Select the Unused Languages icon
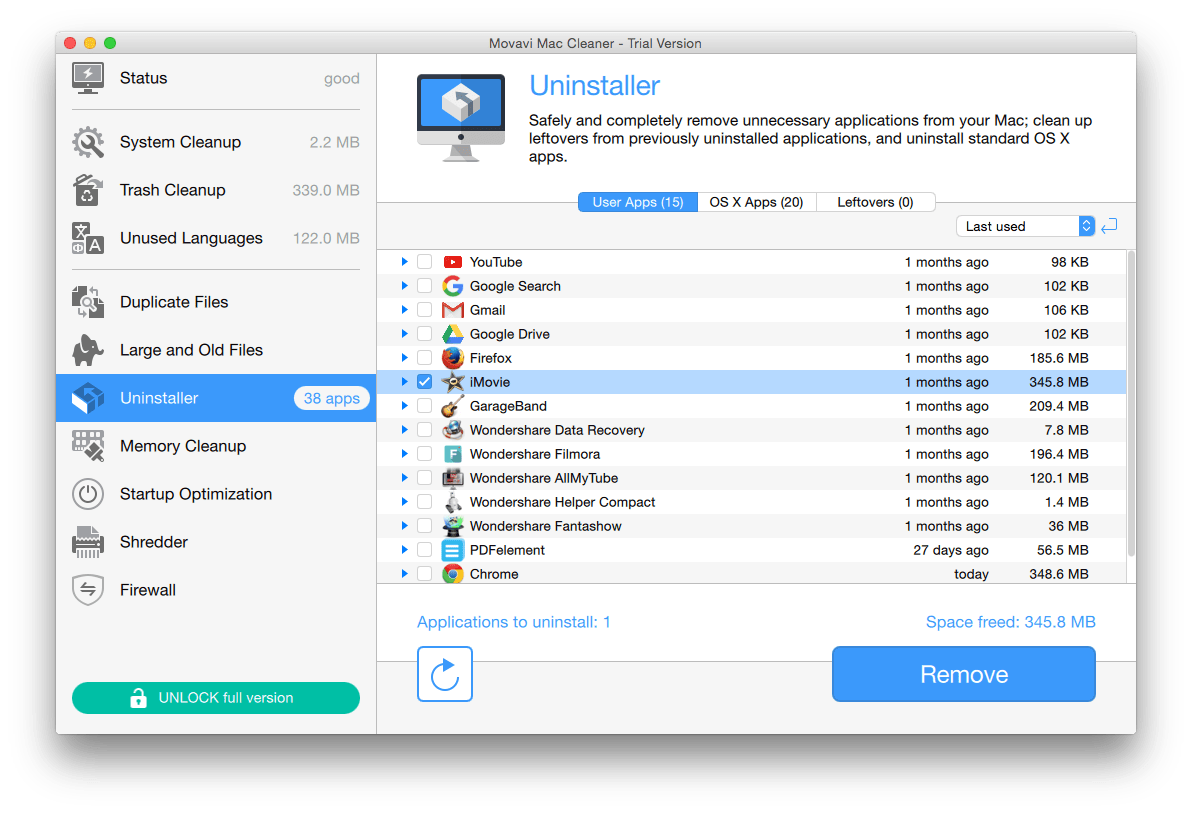 88,238
